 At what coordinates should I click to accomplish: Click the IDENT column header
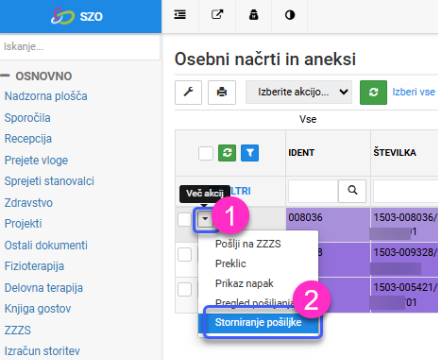click(301, 153)
